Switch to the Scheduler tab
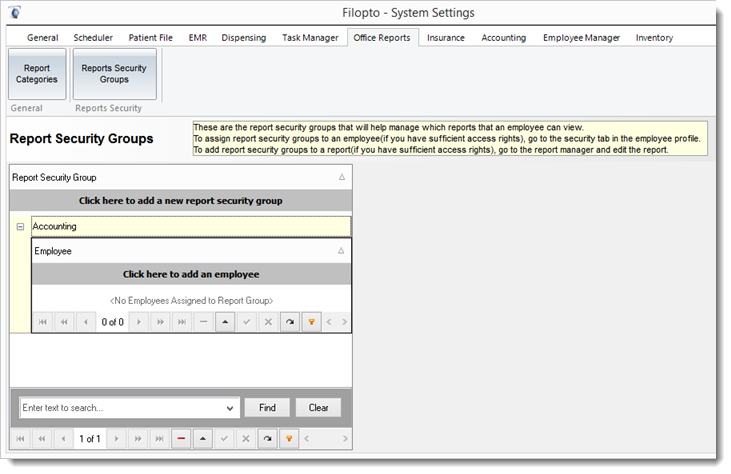The width and height of the screenshot is (731, 474). coord(93,38)
